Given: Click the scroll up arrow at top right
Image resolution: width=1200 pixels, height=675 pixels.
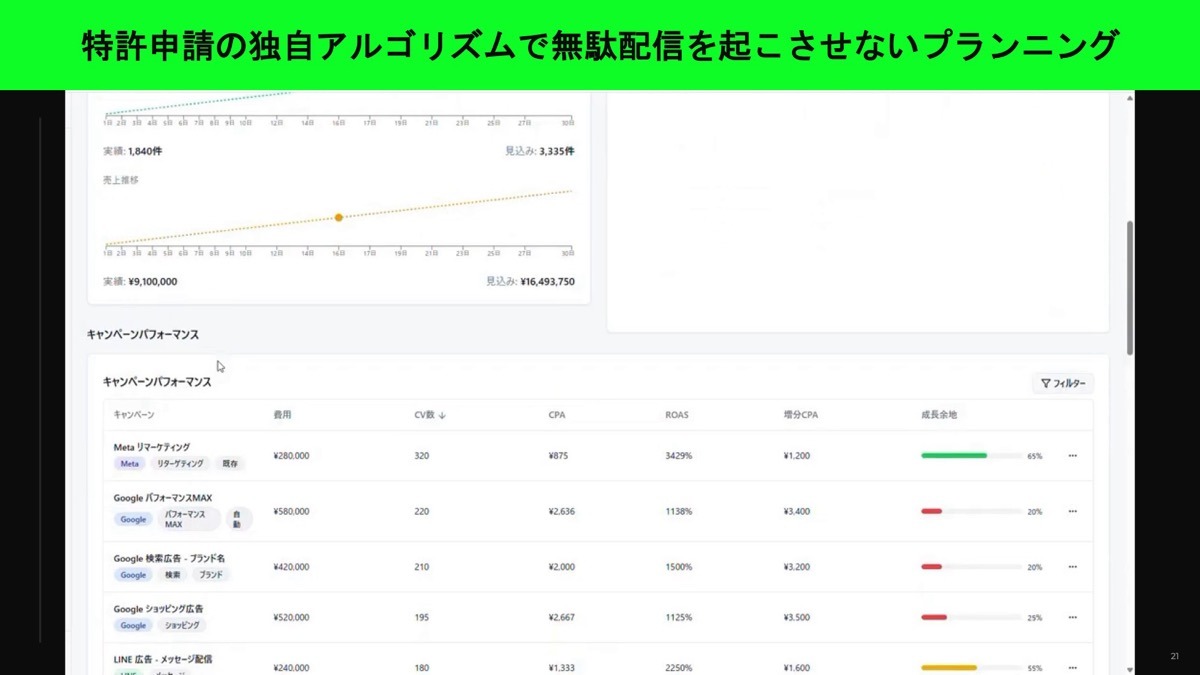Looking at the screenshot, I should click(1130, 98).
